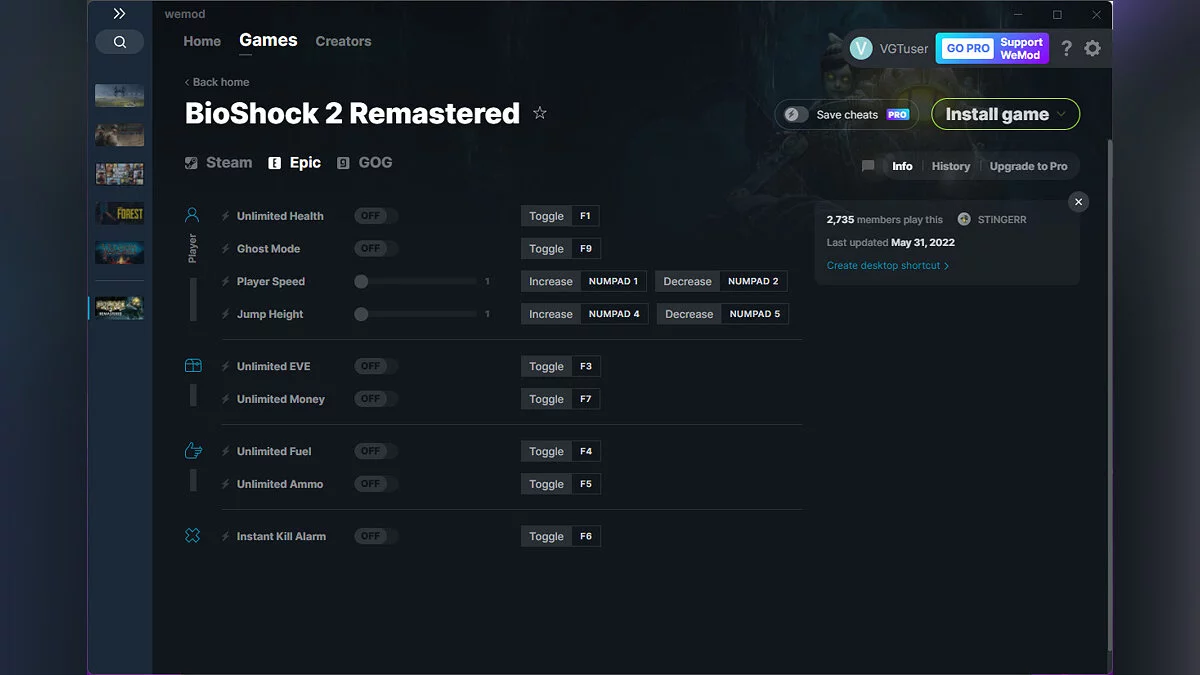
Task: Toggle the Unlimited Ammo OFF switch
Action: pyautogui.click(x=376, y=484)
